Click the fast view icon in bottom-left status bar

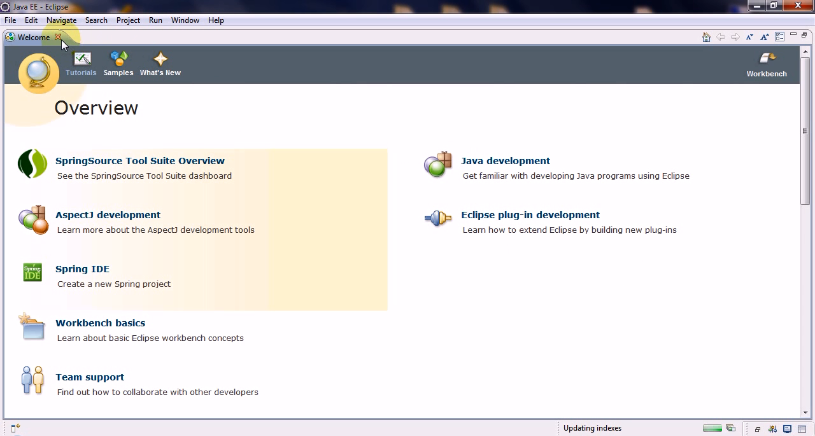[16, 429]
